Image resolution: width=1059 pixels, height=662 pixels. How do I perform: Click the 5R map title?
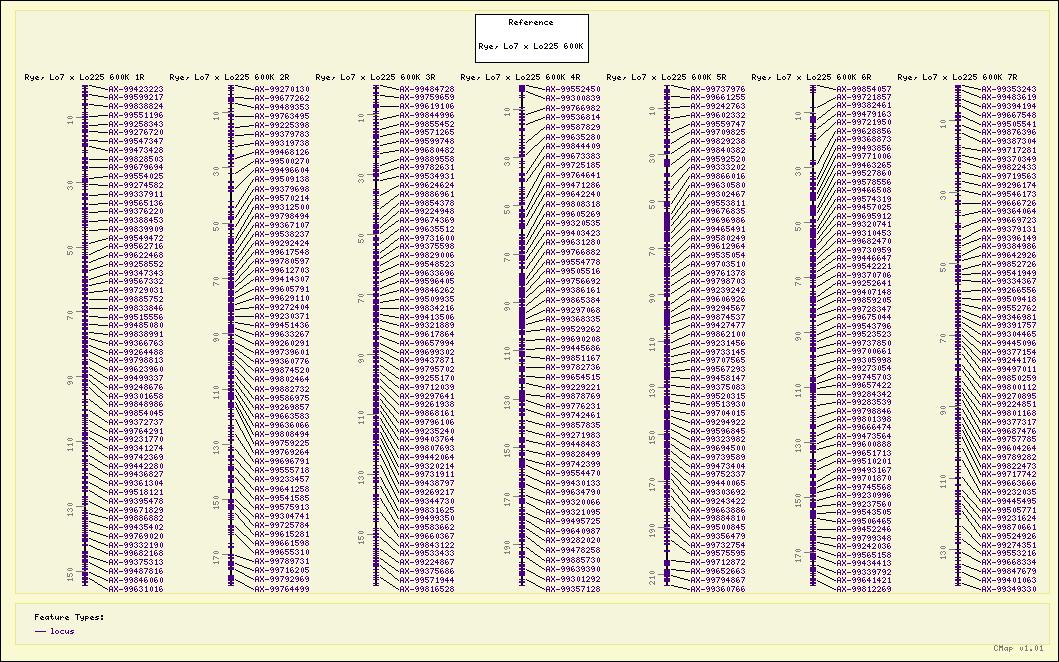(x=666, y=77)
